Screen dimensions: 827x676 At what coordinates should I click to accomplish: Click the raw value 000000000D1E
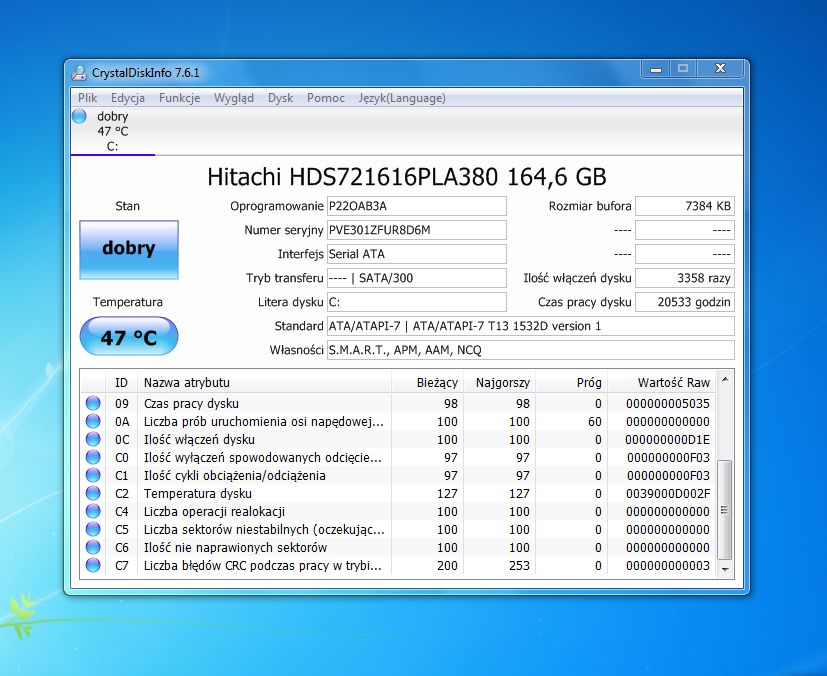[668, 439]
